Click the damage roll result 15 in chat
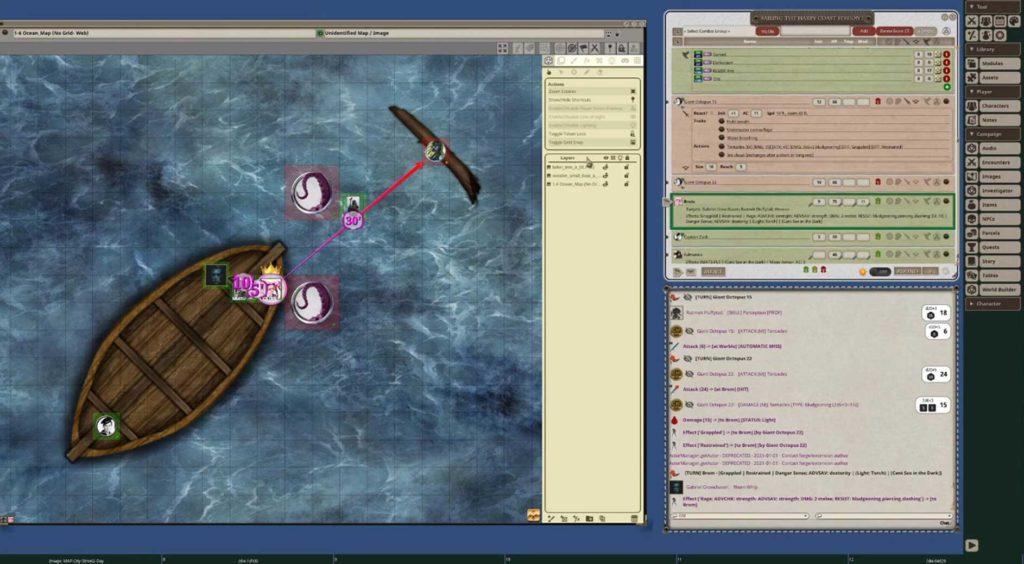1024x564 pixels. point(933,405)
